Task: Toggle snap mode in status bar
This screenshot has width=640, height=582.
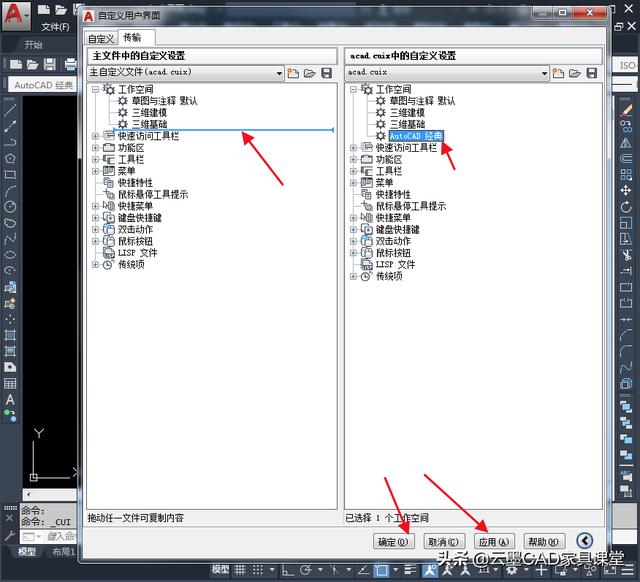Action: tap(258, 569)
